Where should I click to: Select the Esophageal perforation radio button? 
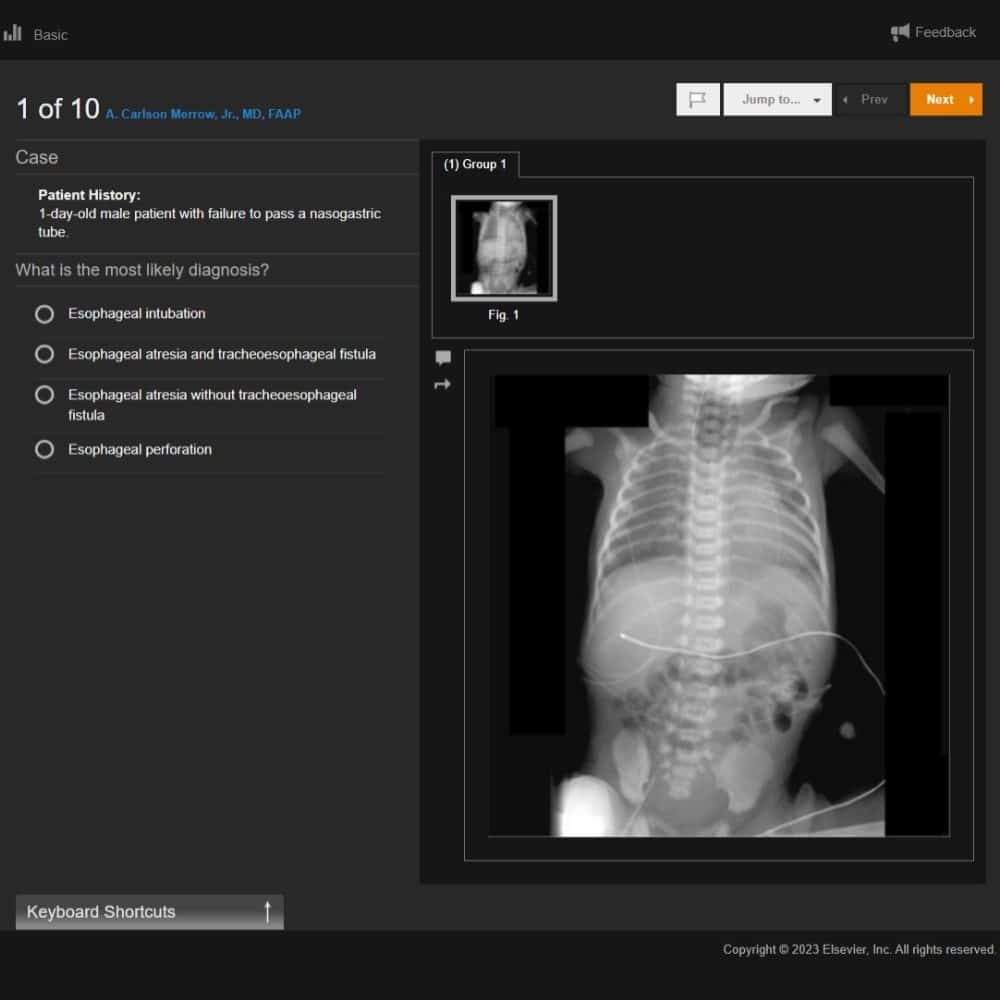click(x=44, y=450)
